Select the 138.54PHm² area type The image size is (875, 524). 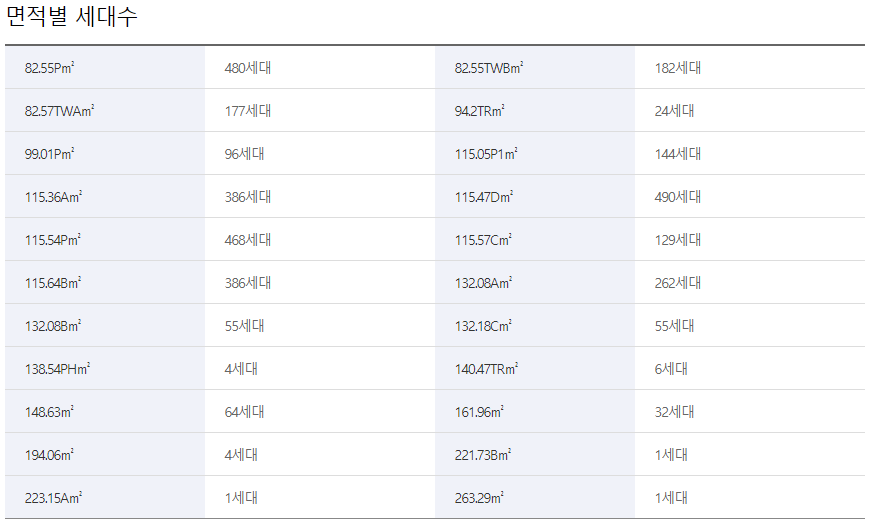57,369
